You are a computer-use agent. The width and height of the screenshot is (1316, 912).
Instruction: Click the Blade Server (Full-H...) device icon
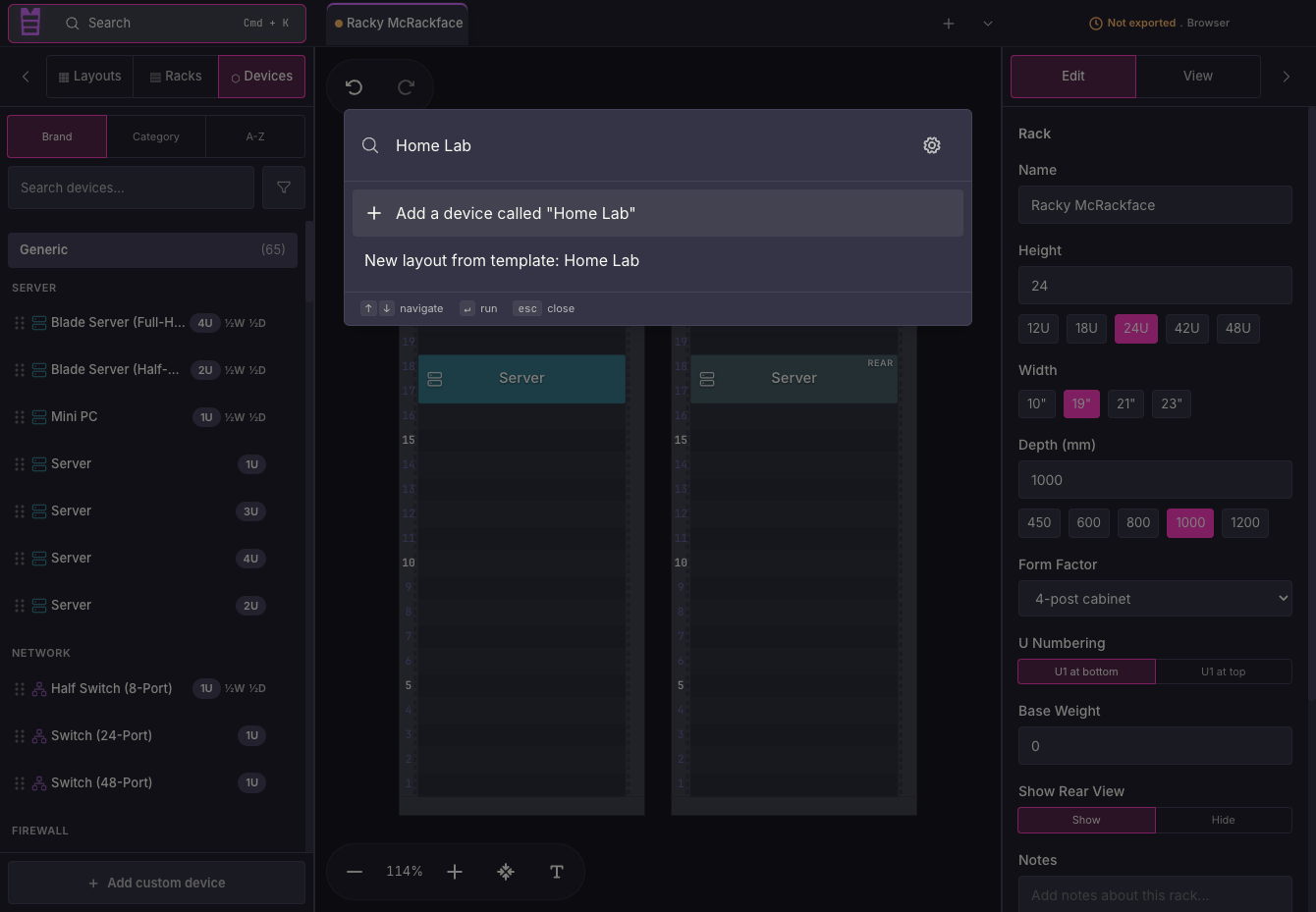coord(39,323)
